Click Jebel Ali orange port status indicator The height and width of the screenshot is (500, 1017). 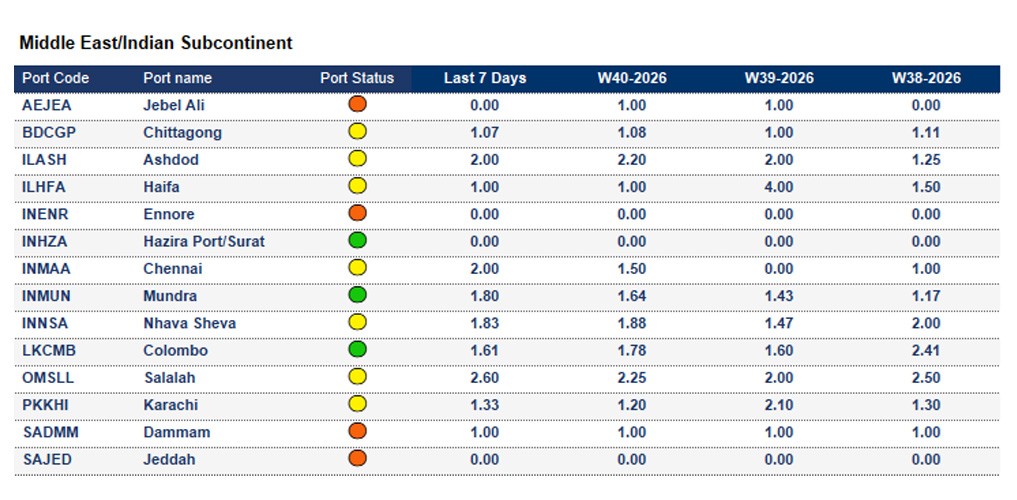click(x=357, y=104)
